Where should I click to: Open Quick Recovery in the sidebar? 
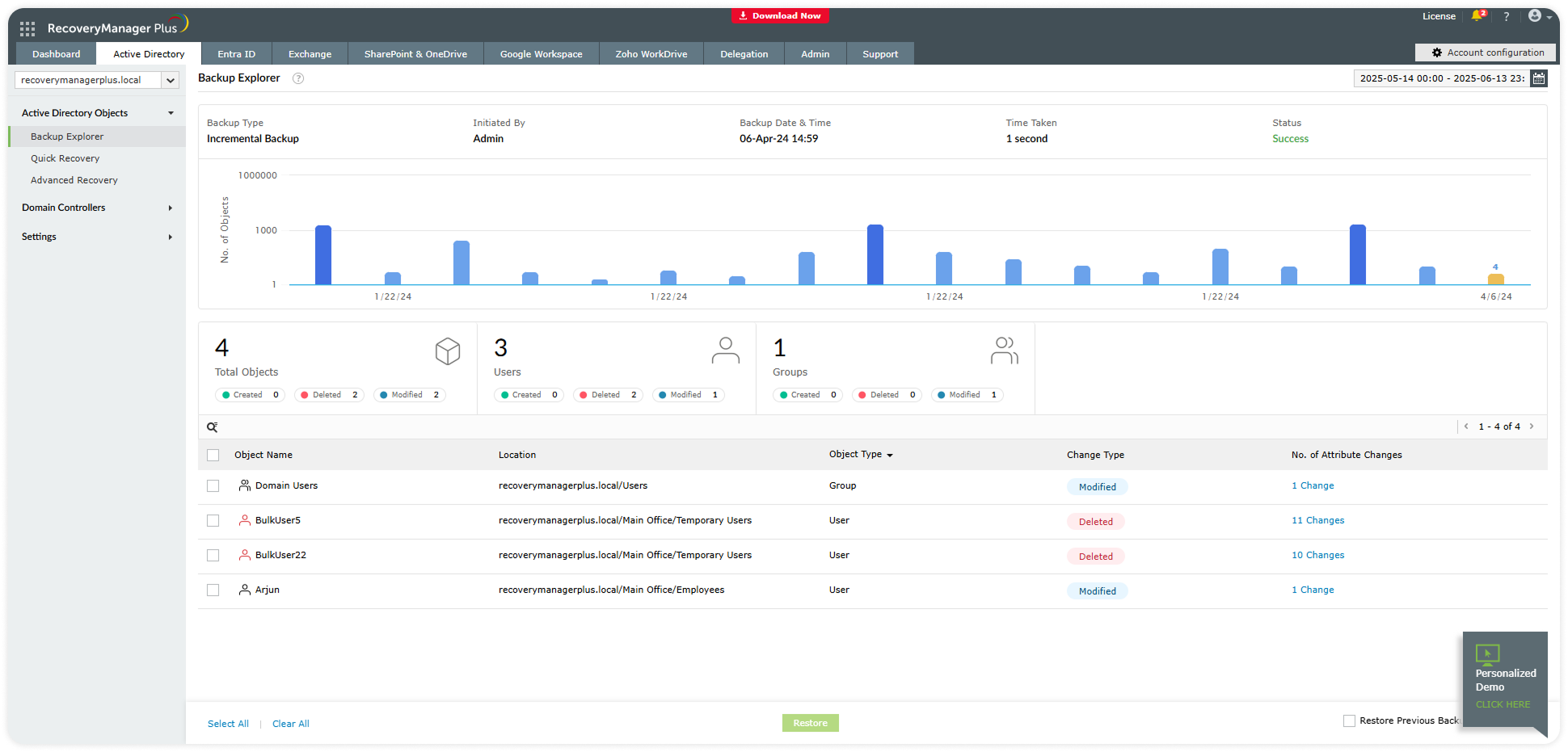[x=65, y=158]
